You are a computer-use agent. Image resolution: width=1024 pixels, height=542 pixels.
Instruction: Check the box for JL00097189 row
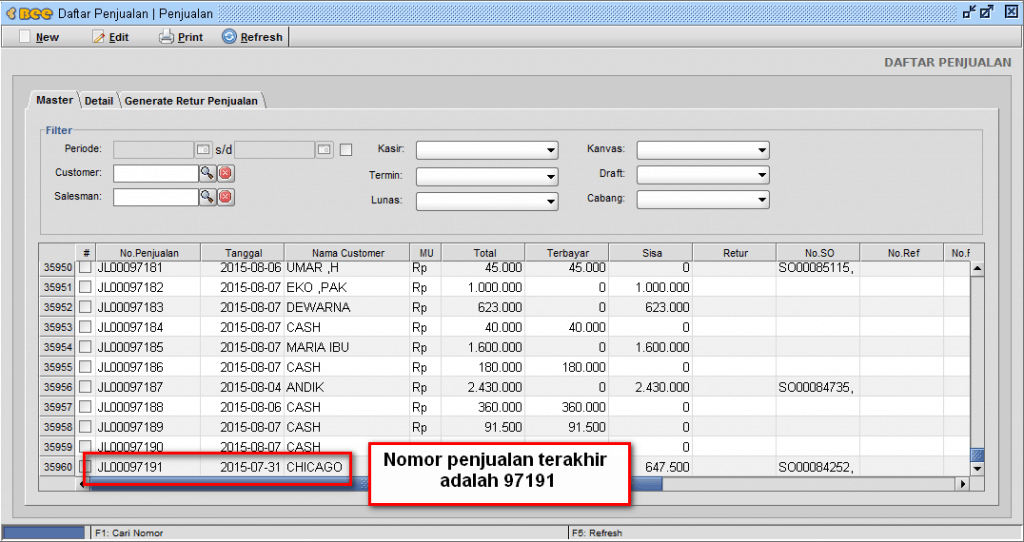[x=86, y=427]
